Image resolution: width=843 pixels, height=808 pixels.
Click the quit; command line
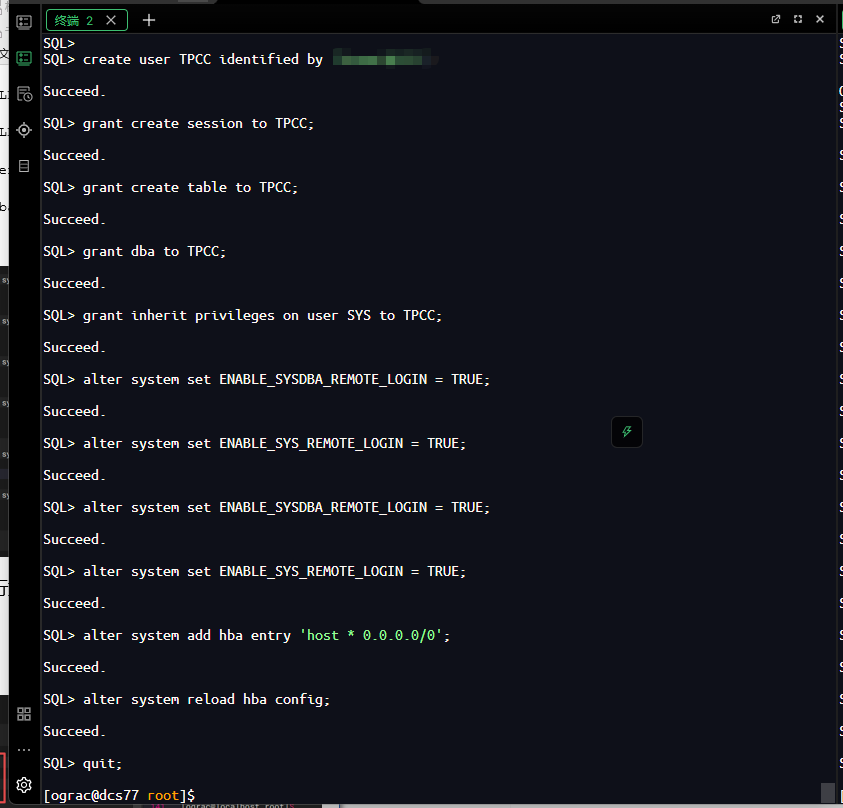click(x=83, y=763)
